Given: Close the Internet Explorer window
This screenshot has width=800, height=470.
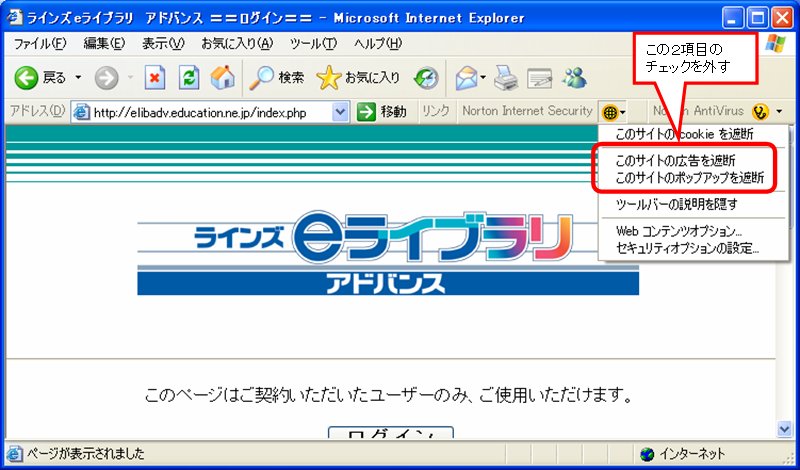Looking at the screenshot, I should [x=782, y=18].
